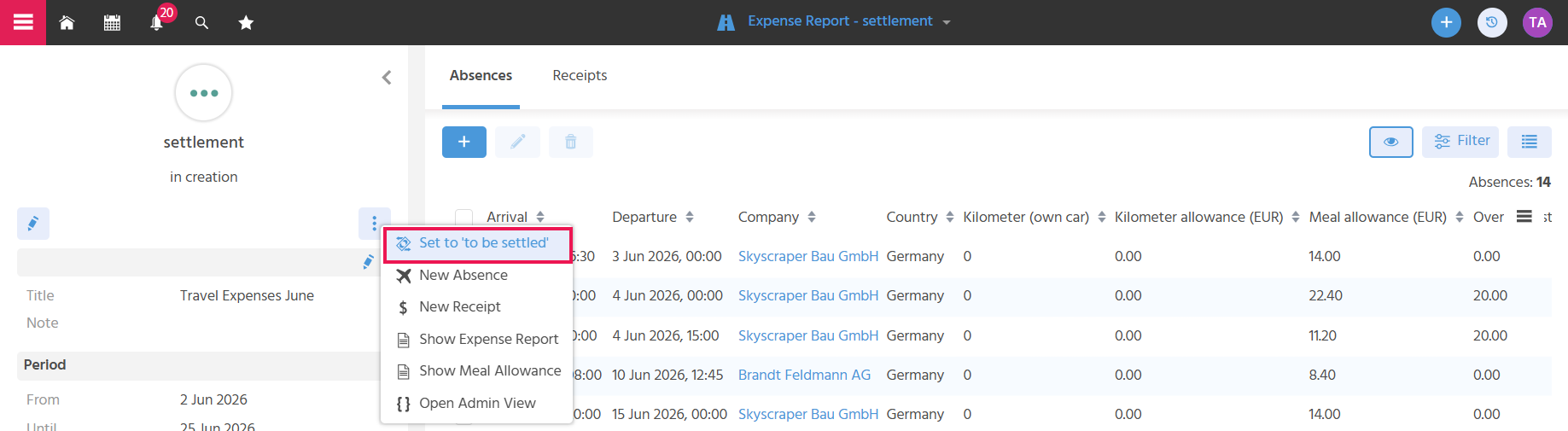Click the edit pencil toolbar button
The image size is (1568, 431).
coord(518,142)
